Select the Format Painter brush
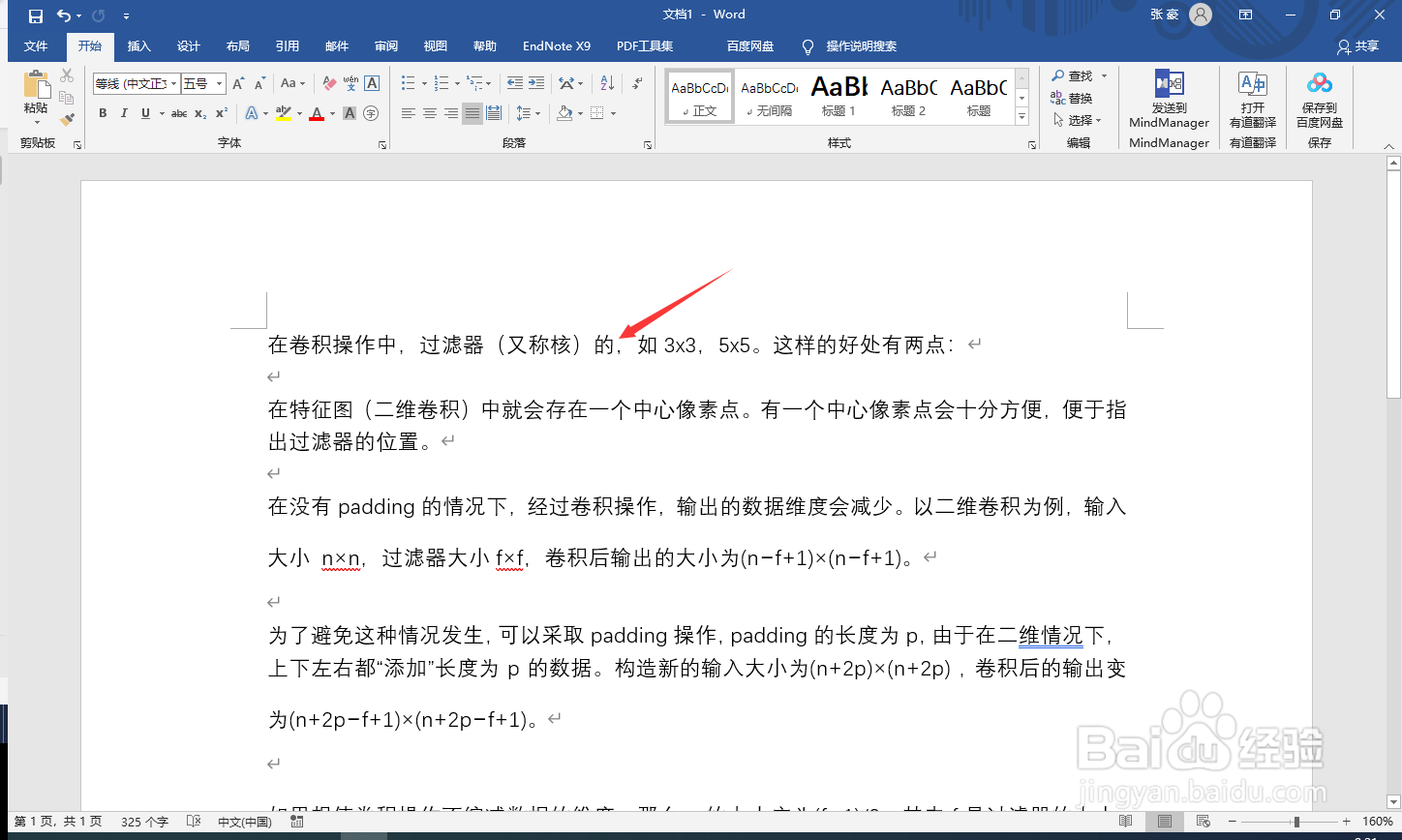Screen dimensions: 1402x840 (x=67, y=120)
